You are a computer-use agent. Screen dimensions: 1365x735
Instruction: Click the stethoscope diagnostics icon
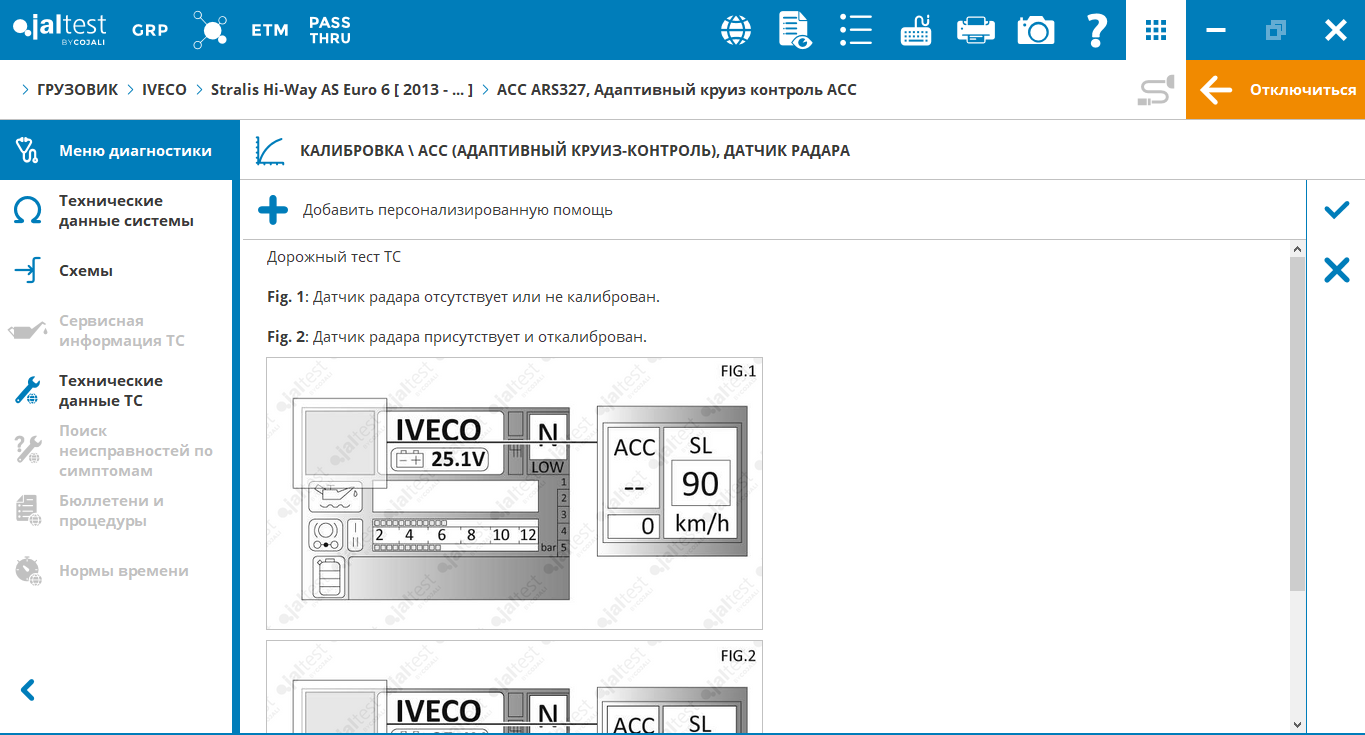coord(28,151)
